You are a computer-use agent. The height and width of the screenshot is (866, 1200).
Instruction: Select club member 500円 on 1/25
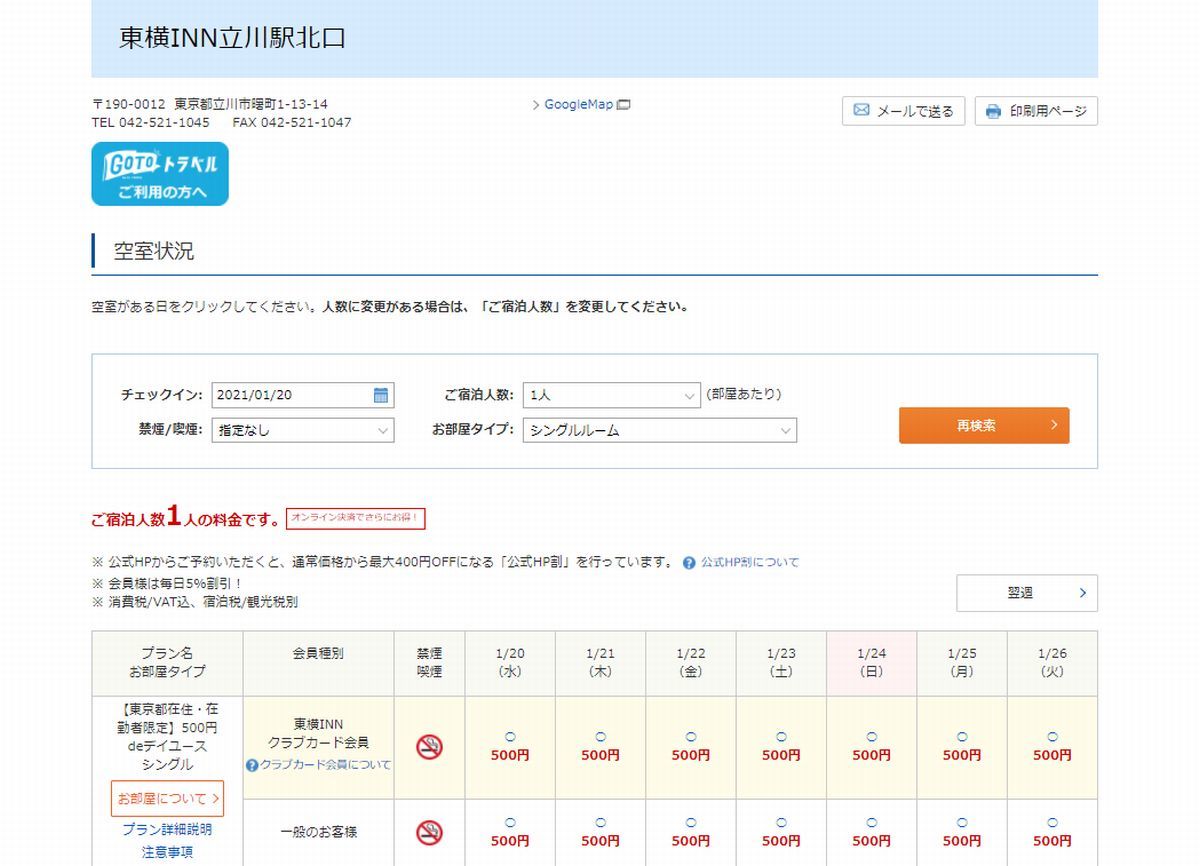tap(962, 755)
